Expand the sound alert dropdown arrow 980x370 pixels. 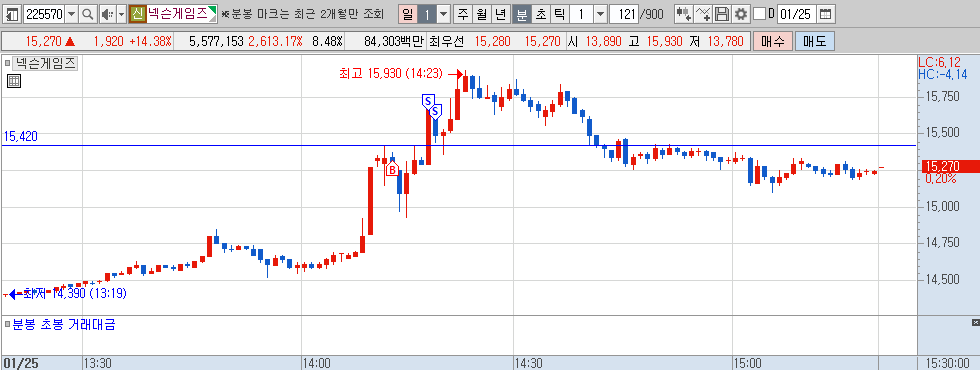pos(121,14)
